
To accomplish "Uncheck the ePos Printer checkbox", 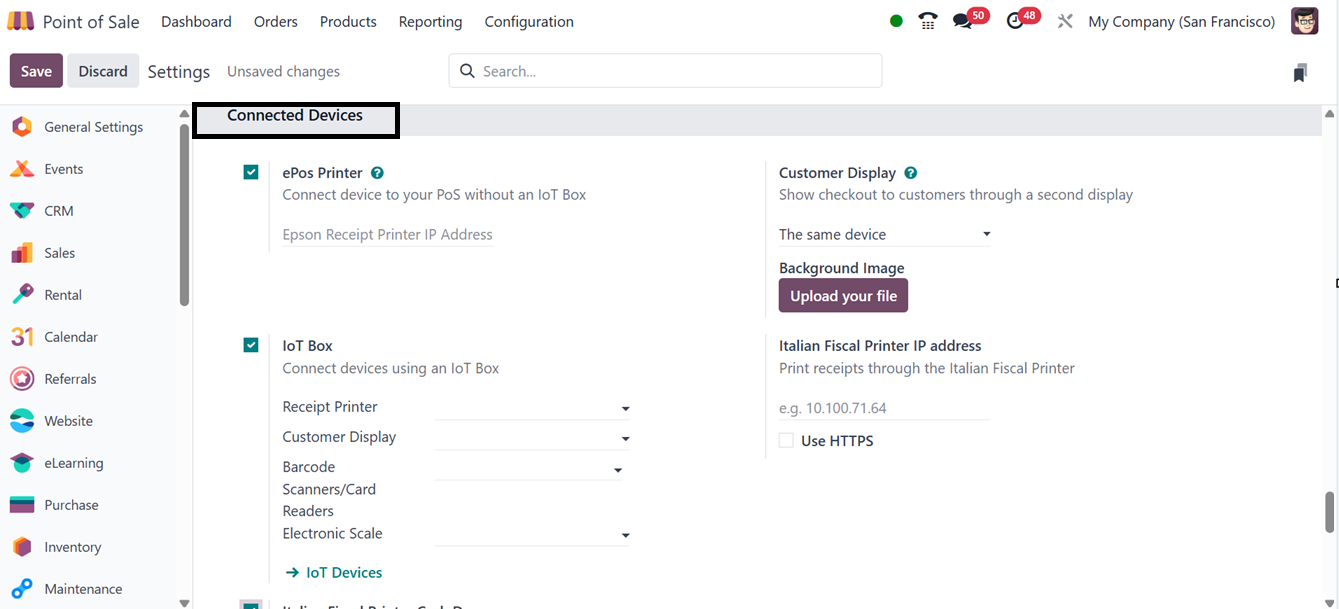I will pyautogui.click(x=251, y=173).
